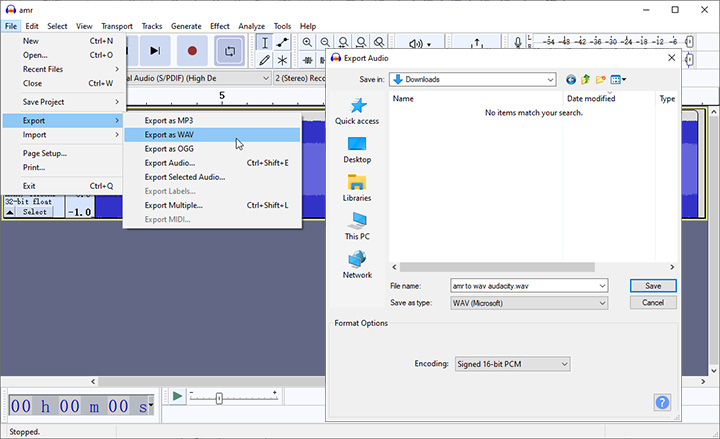Select the Envelope tool
This screenshot has width=720, height=439.
283,43
